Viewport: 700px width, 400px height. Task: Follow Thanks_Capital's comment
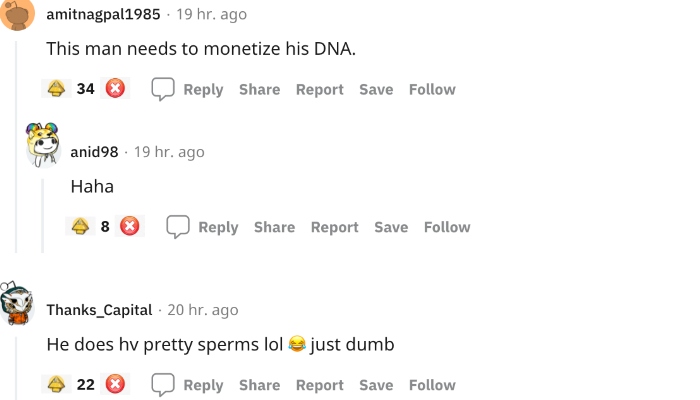click(432, 385)
